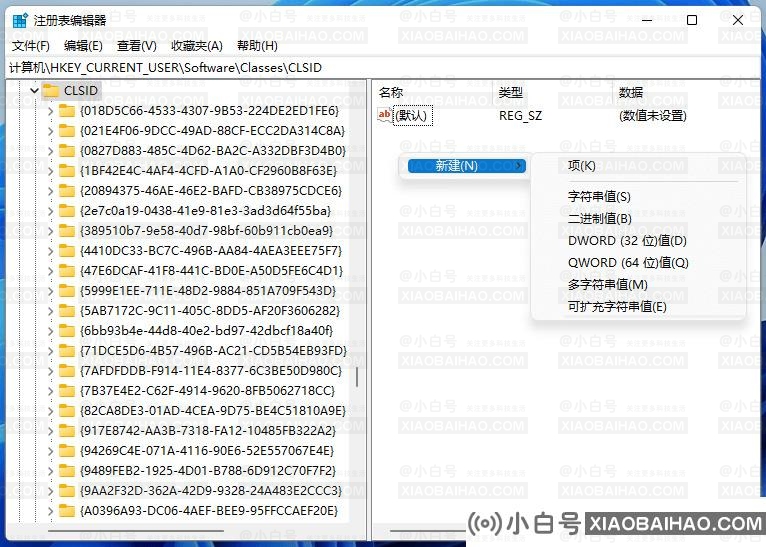Viewport: 766px width, 547px height.
Task: Open the 查看(V) menu
Action: click(x=137, y=46)
